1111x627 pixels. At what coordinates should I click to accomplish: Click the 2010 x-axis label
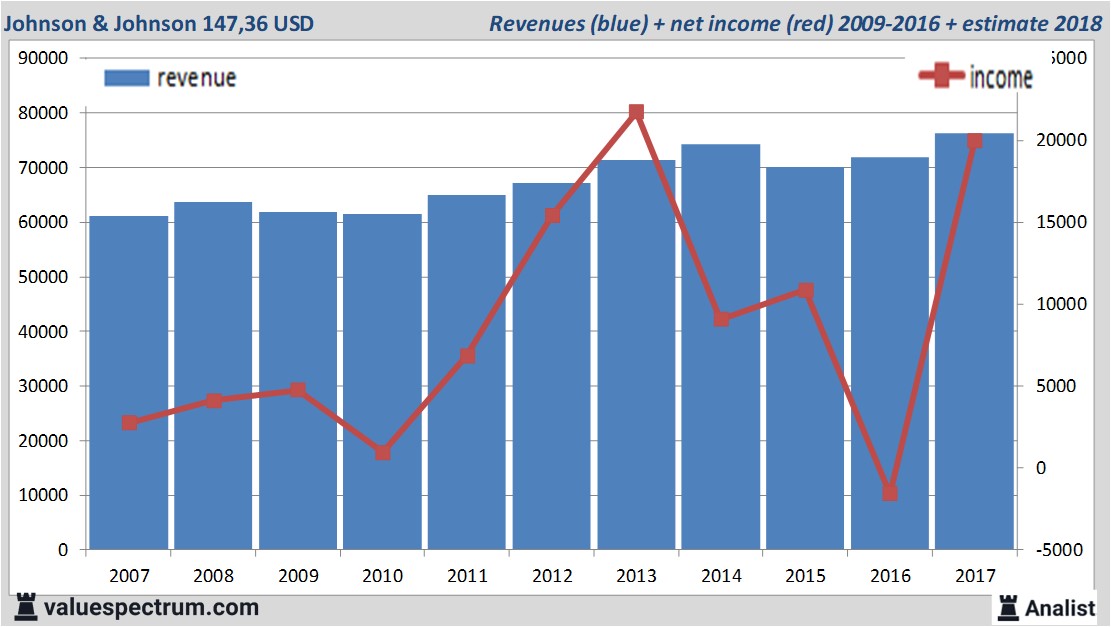(x=383, y=575)
